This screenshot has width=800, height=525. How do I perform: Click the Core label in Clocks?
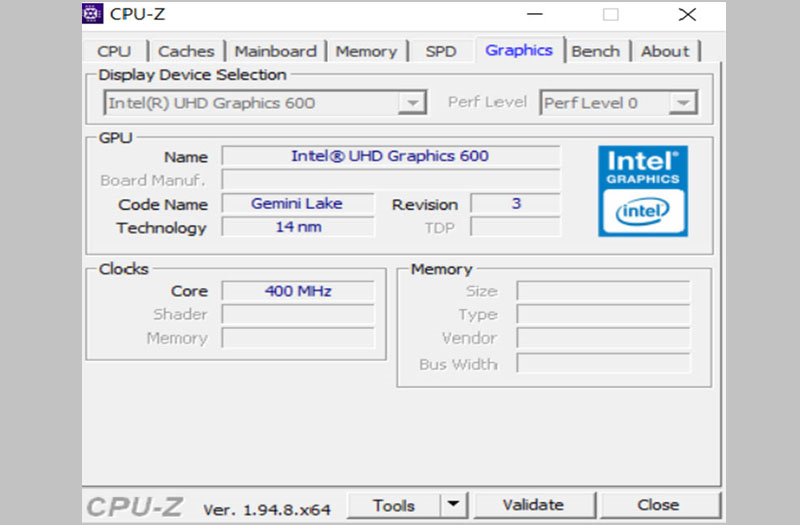(189, 291)
